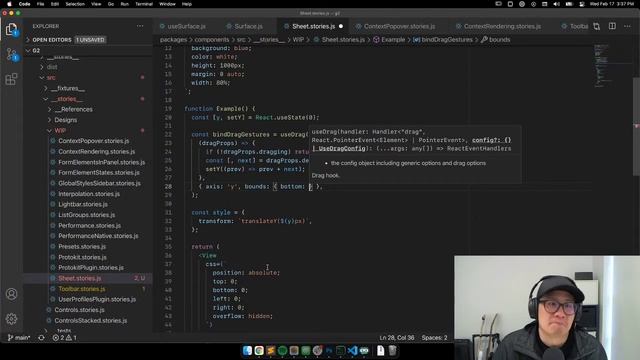Click bindDragGestures breadcrumb
The image size is (640, 360).
click(443, 40)
